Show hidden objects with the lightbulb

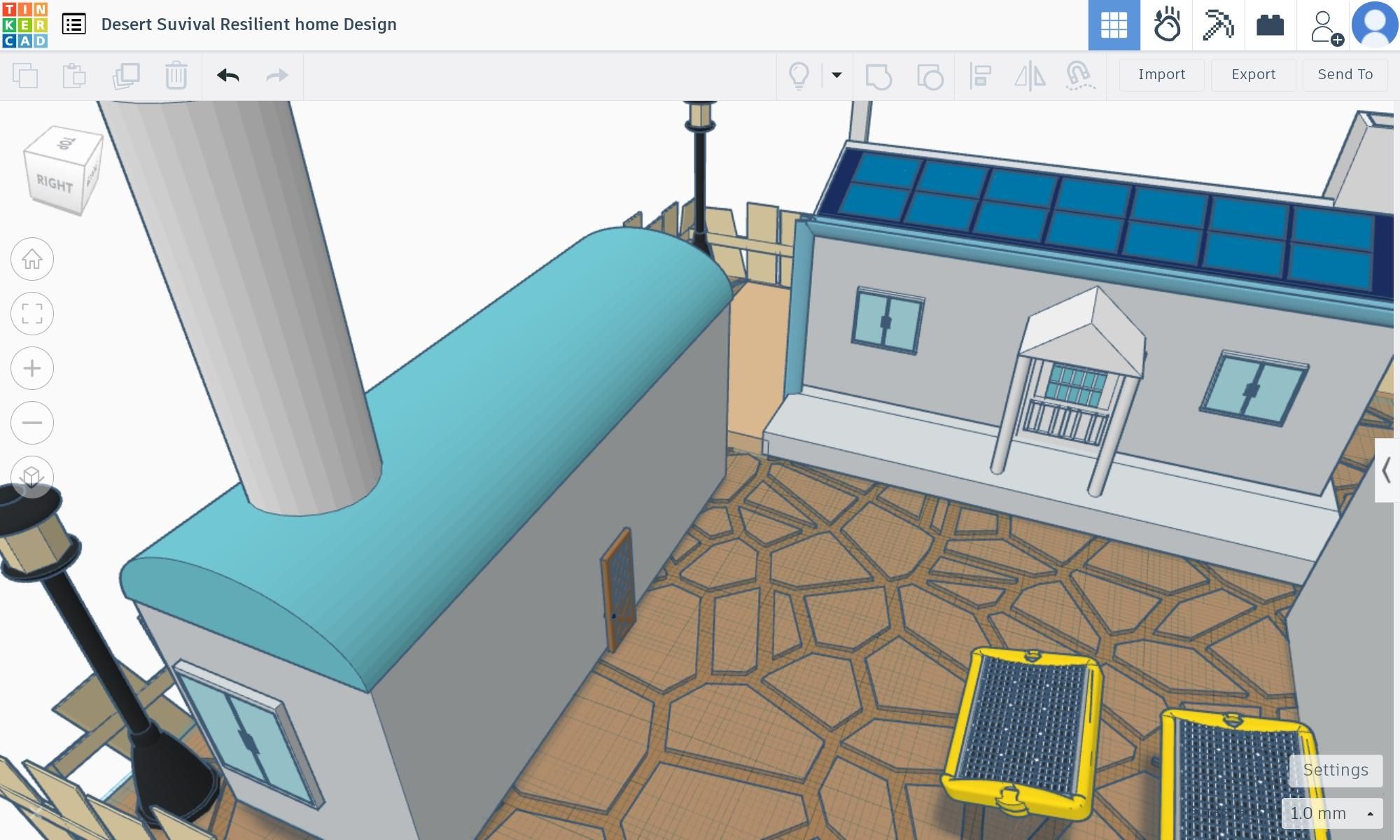coord(800,75)
